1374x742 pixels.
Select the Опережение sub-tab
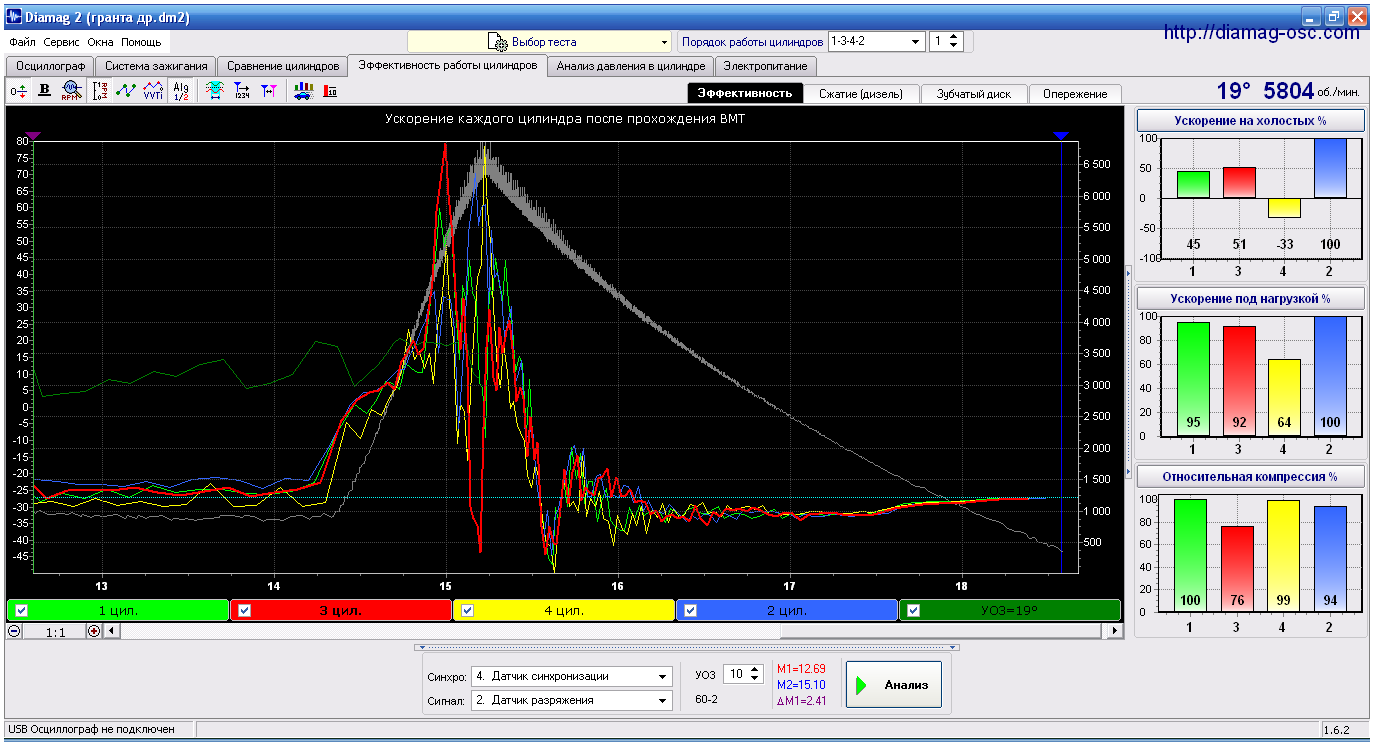tap(1075, 94)
